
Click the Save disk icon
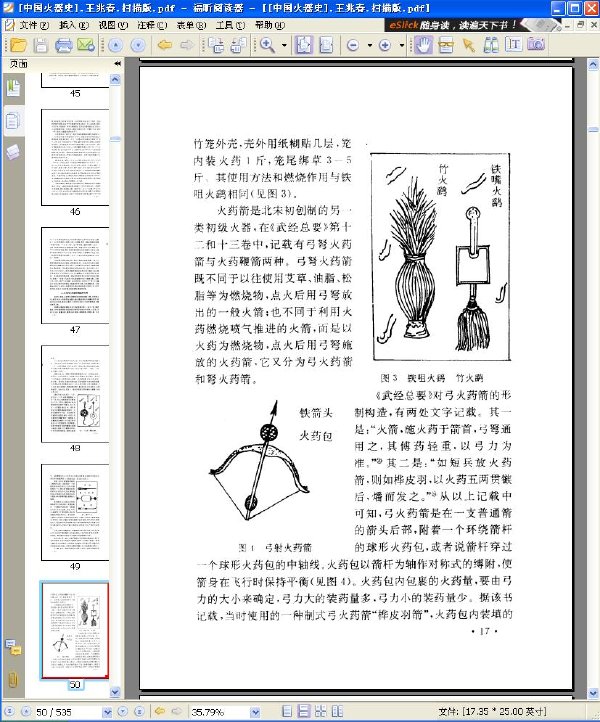[x=41, y=45]
